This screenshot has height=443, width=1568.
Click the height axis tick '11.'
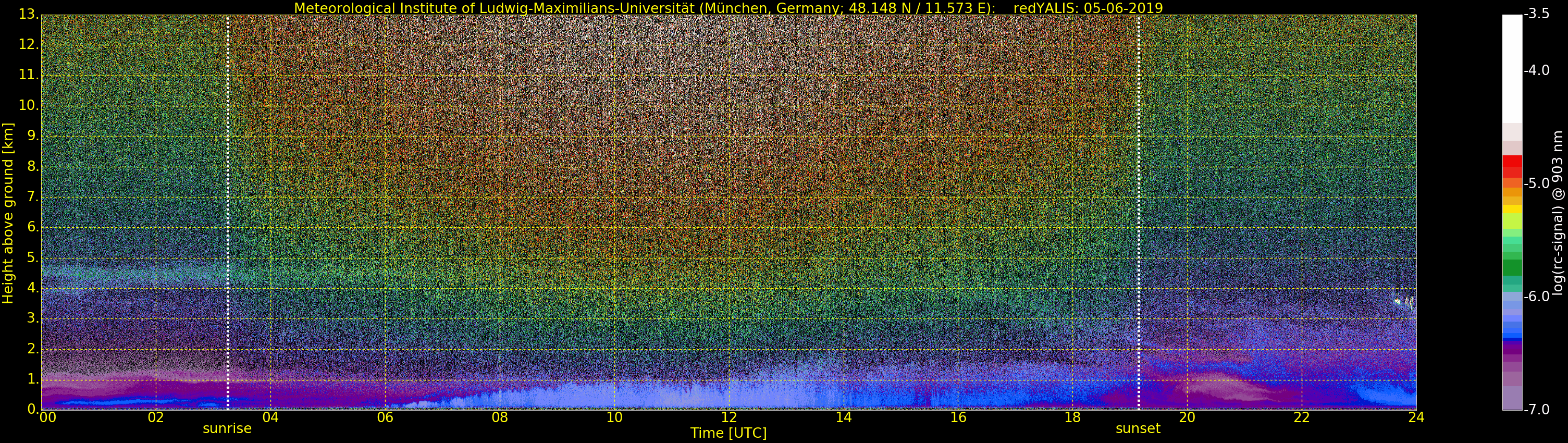(29, 75)
